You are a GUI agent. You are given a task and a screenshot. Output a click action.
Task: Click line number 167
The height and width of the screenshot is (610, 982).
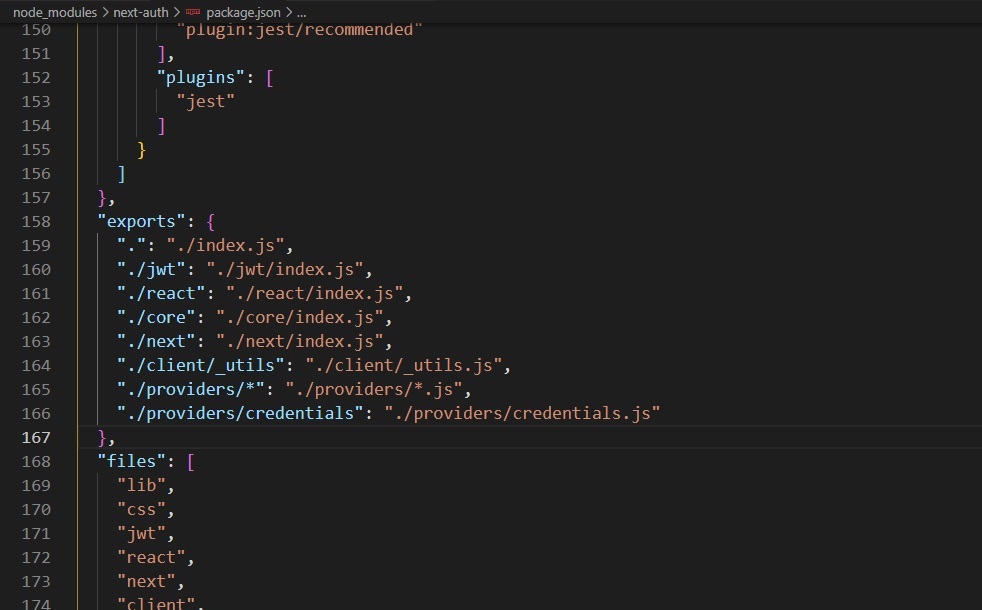click(x=36, y=438)
